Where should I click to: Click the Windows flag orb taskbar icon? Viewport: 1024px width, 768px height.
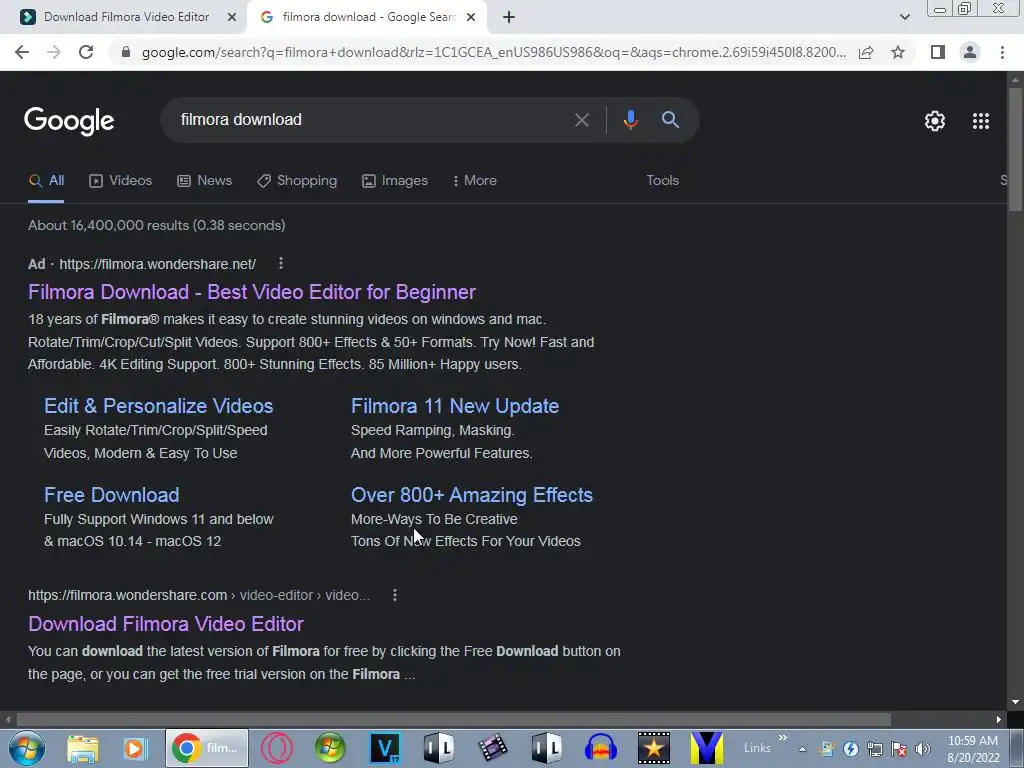point(330,748)
